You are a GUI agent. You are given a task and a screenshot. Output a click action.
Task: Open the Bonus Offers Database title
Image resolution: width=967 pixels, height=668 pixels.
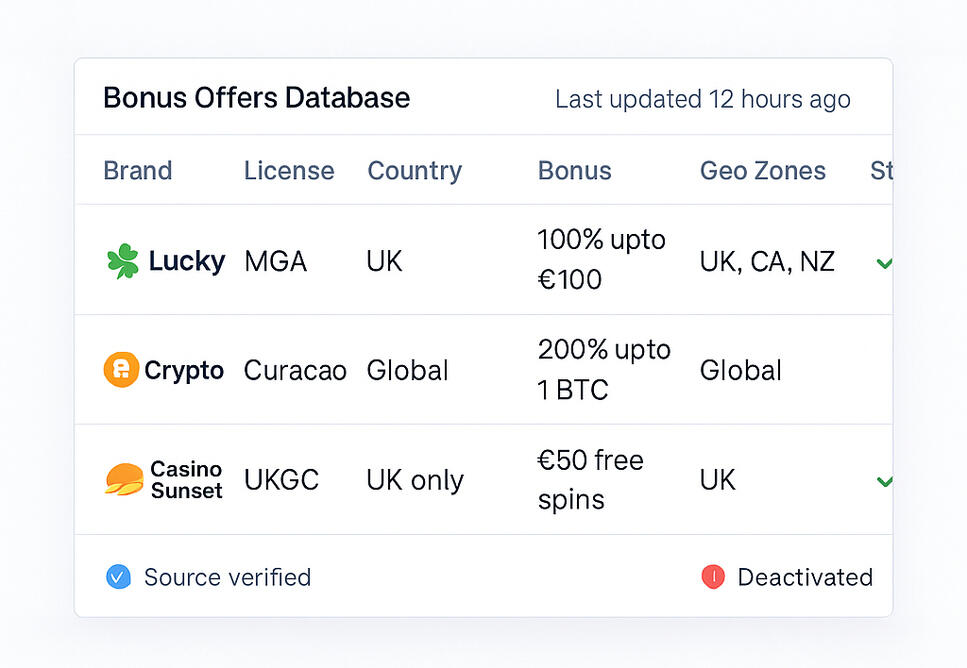pos(256,98)
